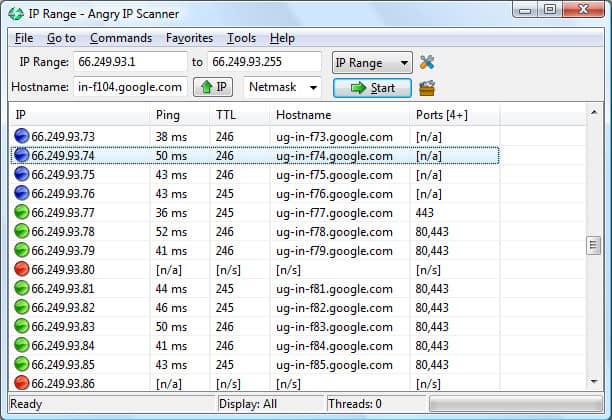Click the green status icon for 66.249.93.78
The width and height of the screenshot is (612, 420).
click(x=21, y=231)
